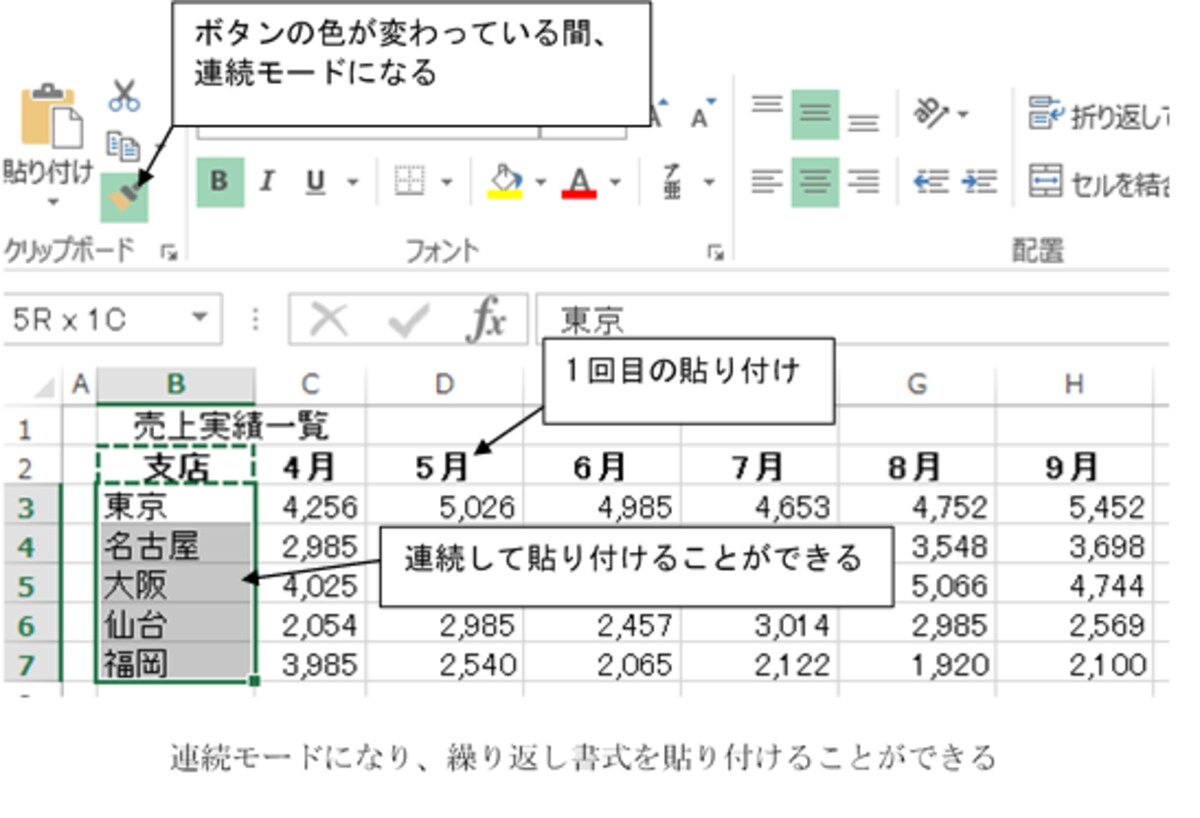This screenshot has width=1200, height=818.
Task: Click the 折り返し wrap text button
Action: point(1099,115)
